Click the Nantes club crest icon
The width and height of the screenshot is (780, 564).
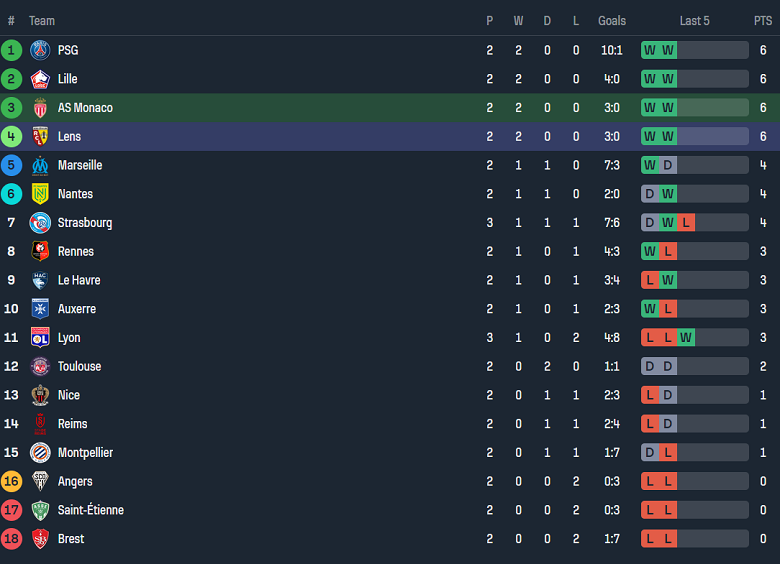40,194
